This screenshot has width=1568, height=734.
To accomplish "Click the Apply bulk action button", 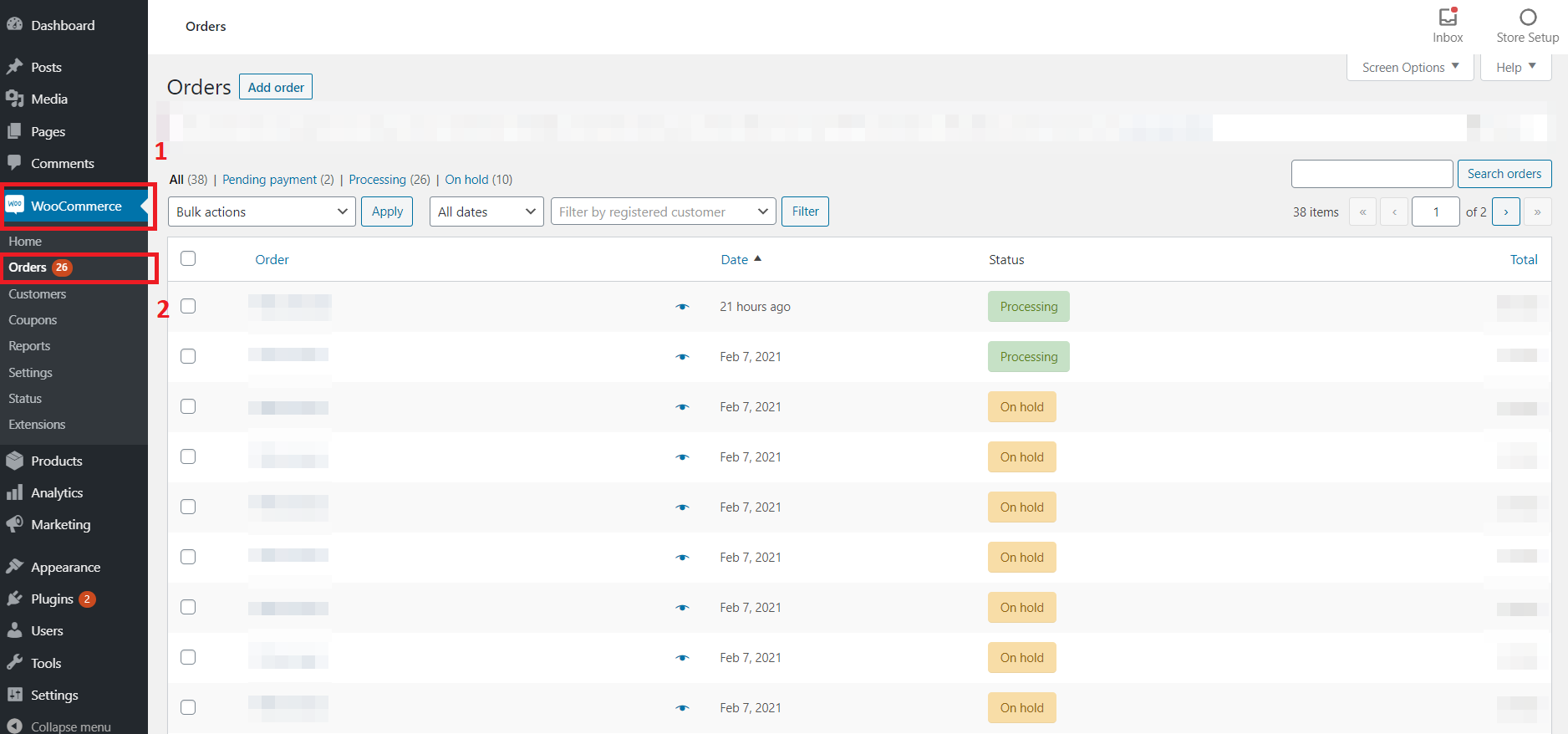I will (387, 212).
